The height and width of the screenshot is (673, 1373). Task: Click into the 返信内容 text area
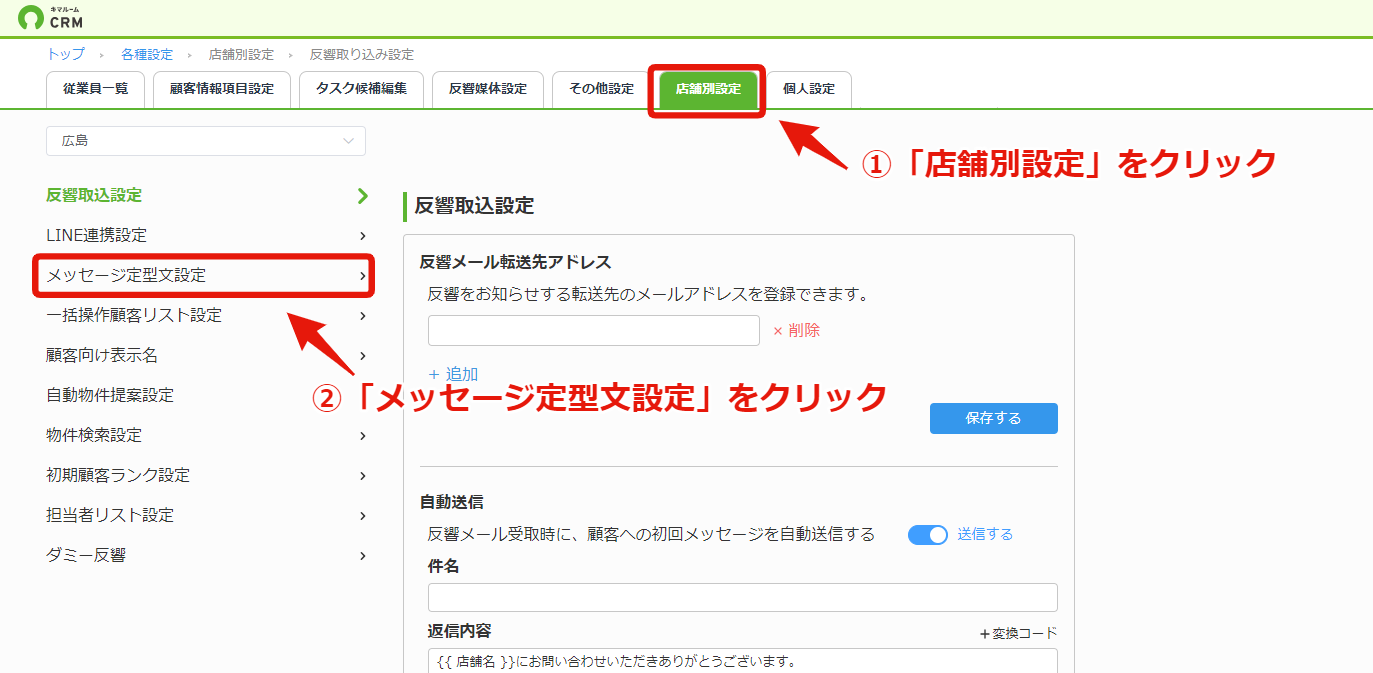point(743,661)
